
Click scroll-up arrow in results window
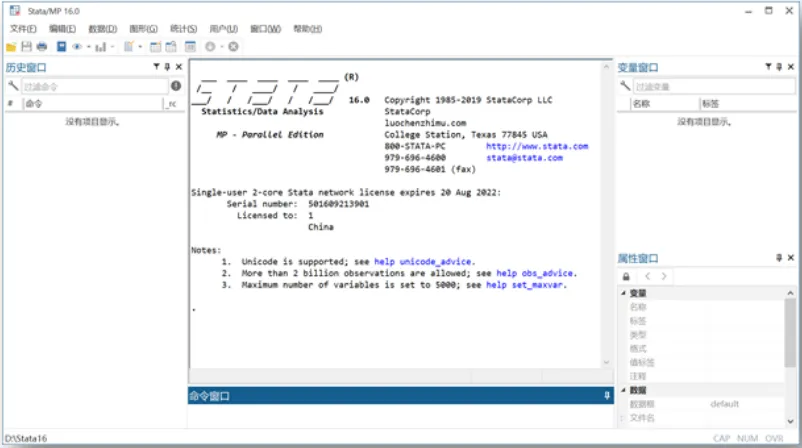(606, 66)
